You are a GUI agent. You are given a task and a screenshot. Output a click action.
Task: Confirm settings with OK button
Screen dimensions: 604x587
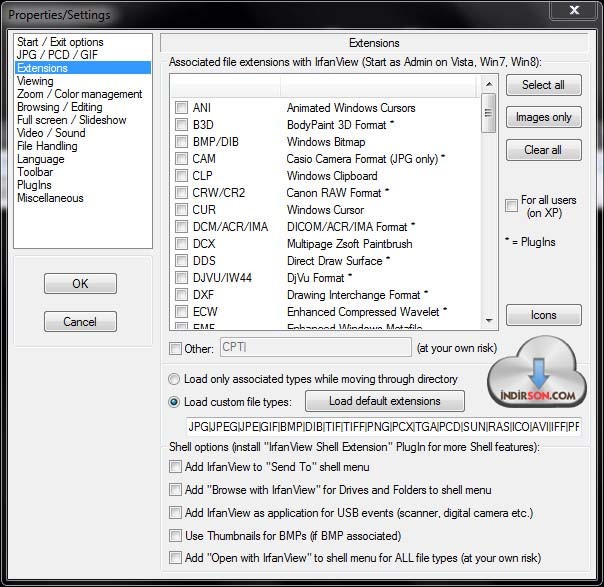[80, 283]
